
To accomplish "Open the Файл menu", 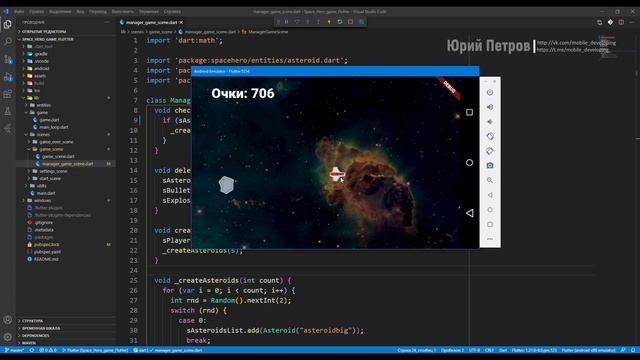I will click(19, 11).
